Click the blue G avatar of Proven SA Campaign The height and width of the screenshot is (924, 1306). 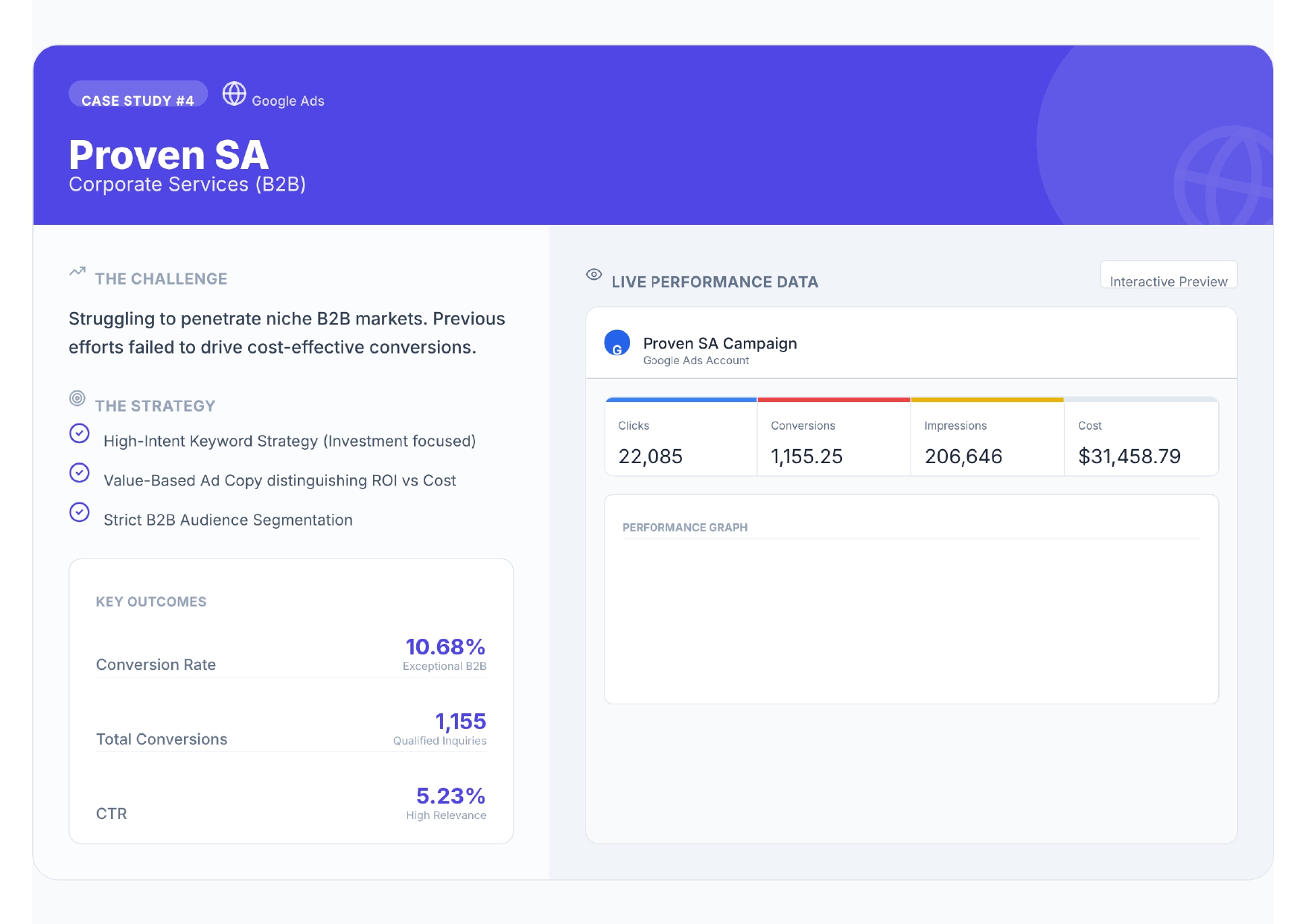tap(617, 343)
